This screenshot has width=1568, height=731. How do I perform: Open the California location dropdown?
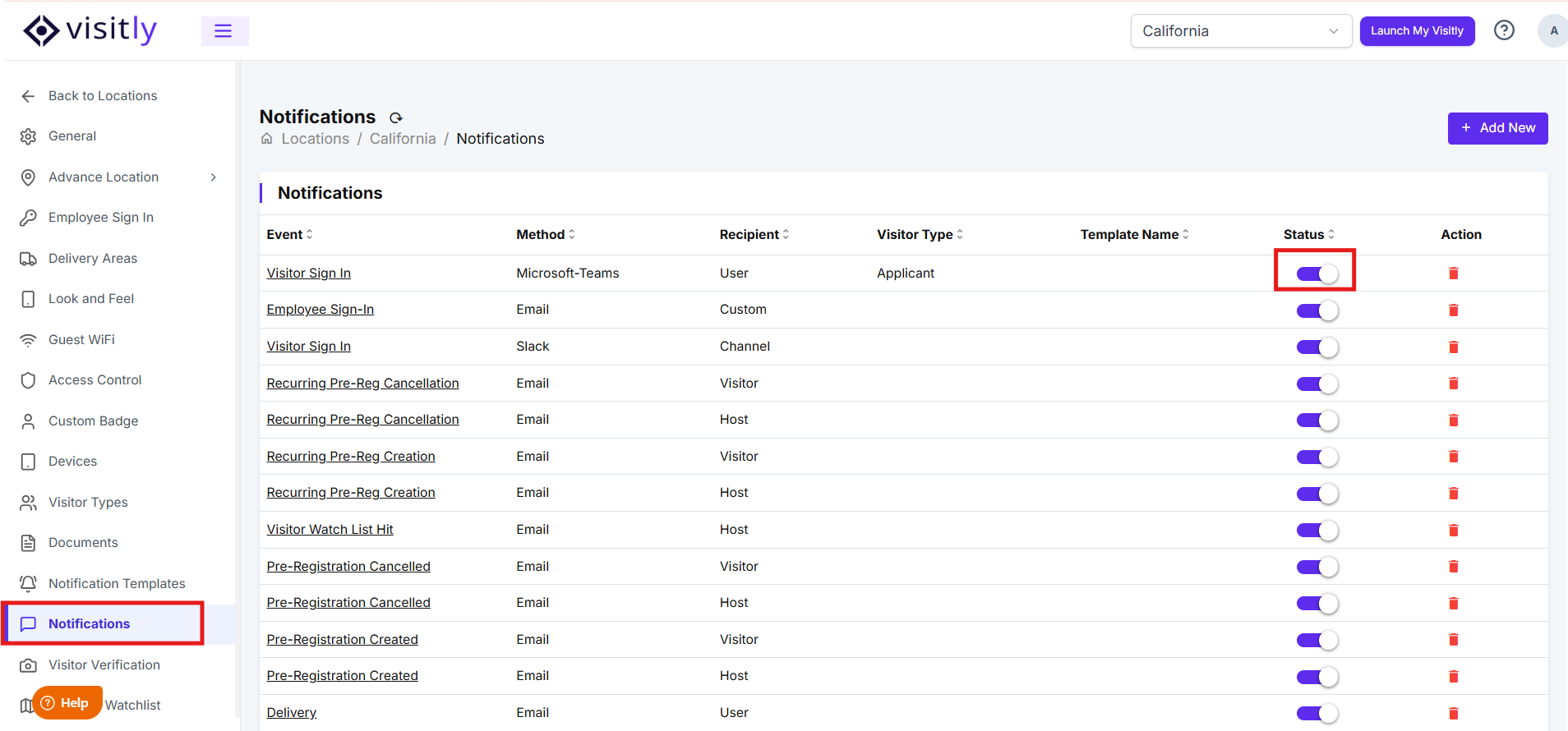pyautogui.click(x=1241, y=31)
